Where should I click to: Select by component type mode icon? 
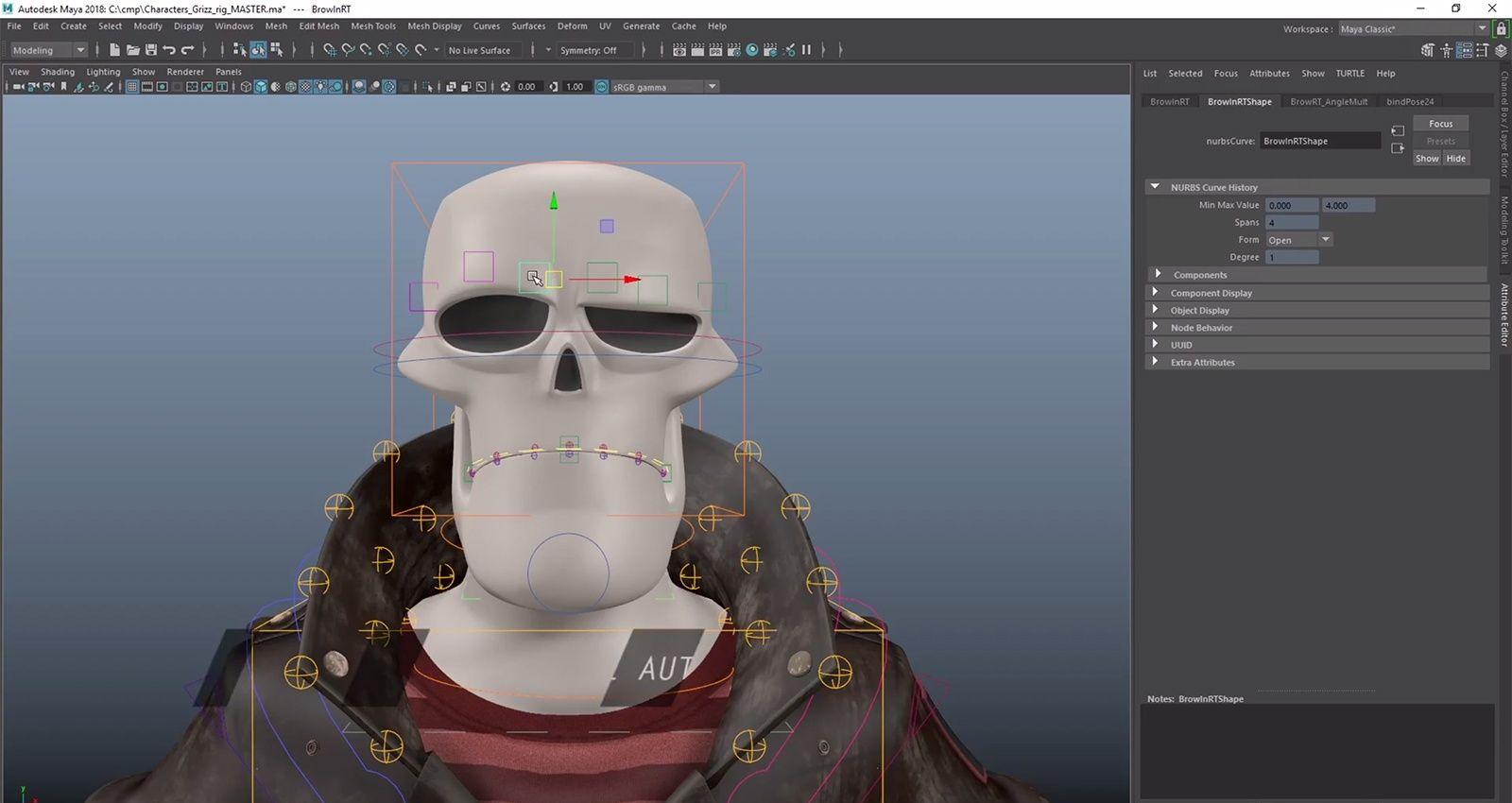coord(276,50)
